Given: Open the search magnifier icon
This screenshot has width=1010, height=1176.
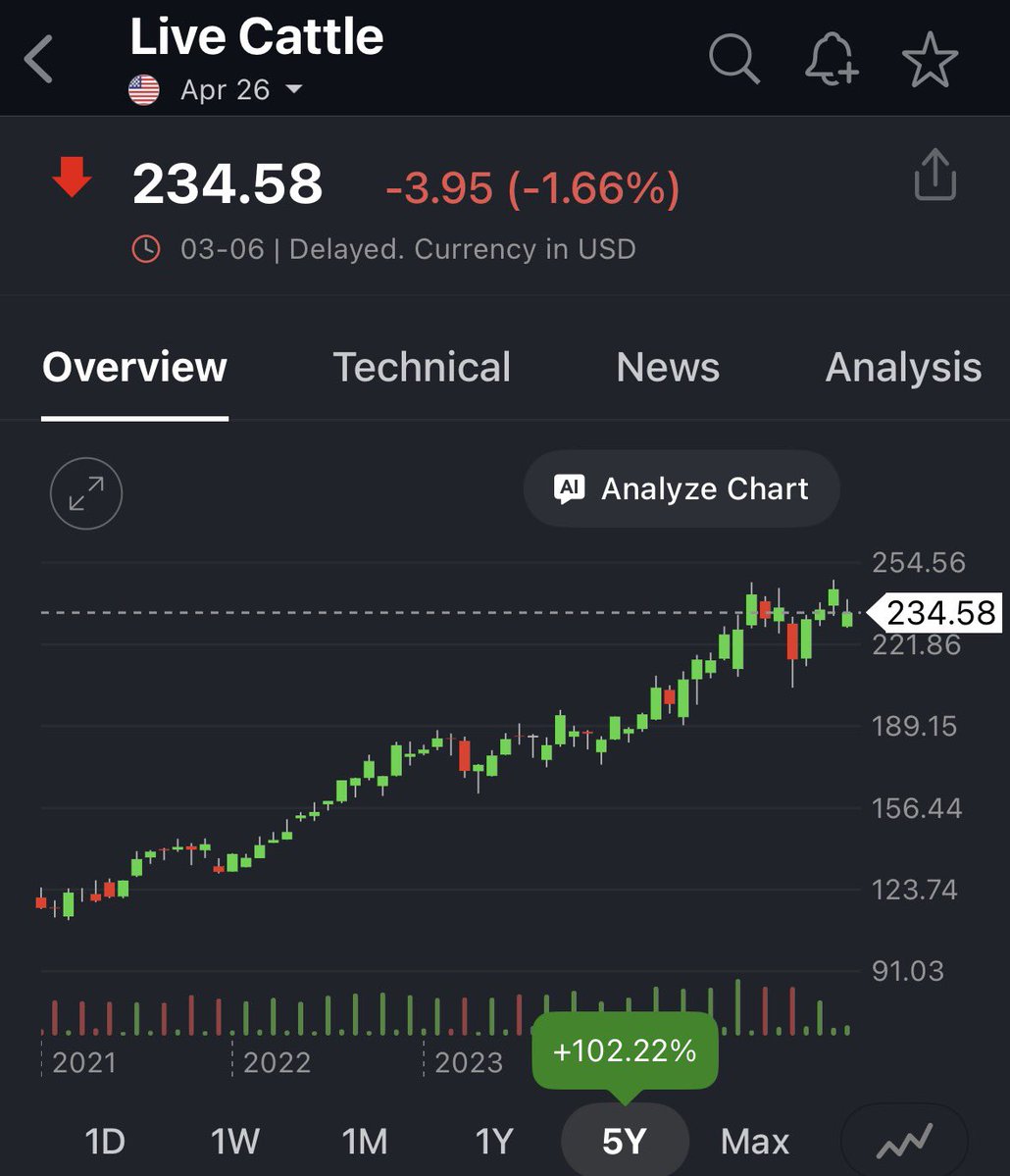Looking at the screenshot, I should click(734, 60).
